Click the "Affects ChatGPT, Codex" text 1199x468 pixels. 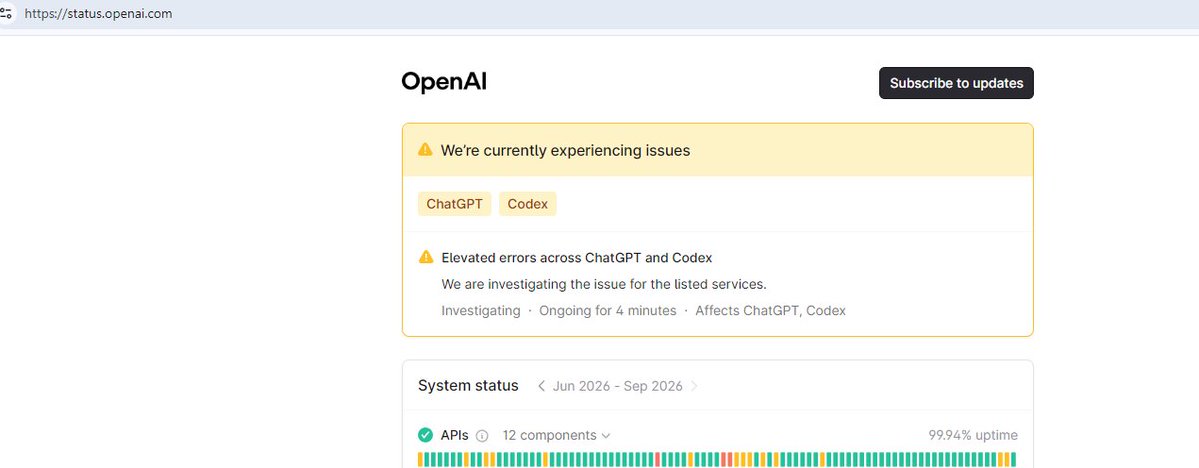pyautogui.click(x=770, y=310)
